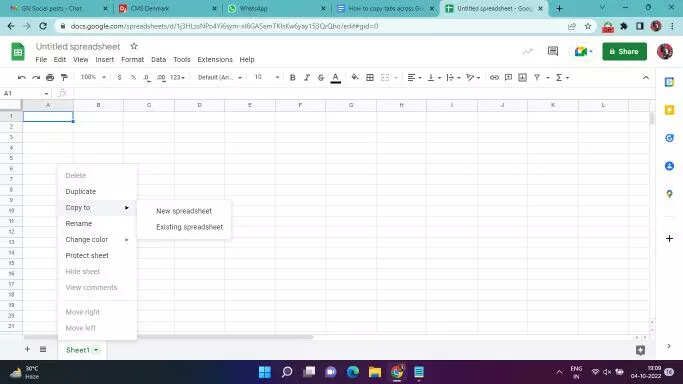The width and height of the screenshot is (683, 384).
Task: Click the Print icon in the toolbar
Action: pos(50,77)
